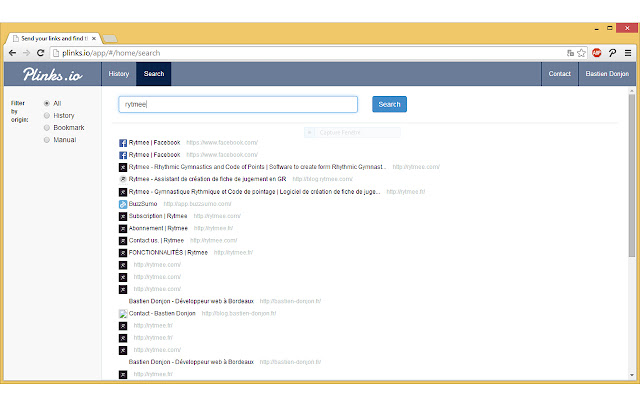The image size is (640, 400).
Task: Click the http://app.buzzsumo.com/ URL text
Action: [x=198, y=204]
